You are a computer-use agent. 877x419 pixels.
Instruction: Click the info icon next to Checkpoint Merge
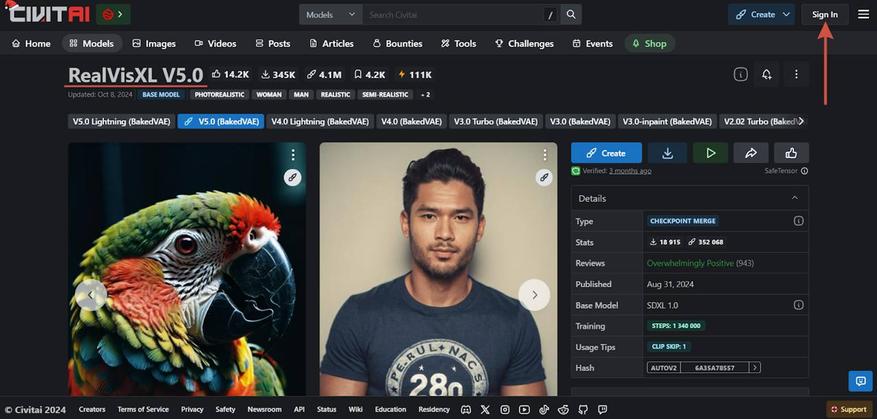click(x=799, y=221)
